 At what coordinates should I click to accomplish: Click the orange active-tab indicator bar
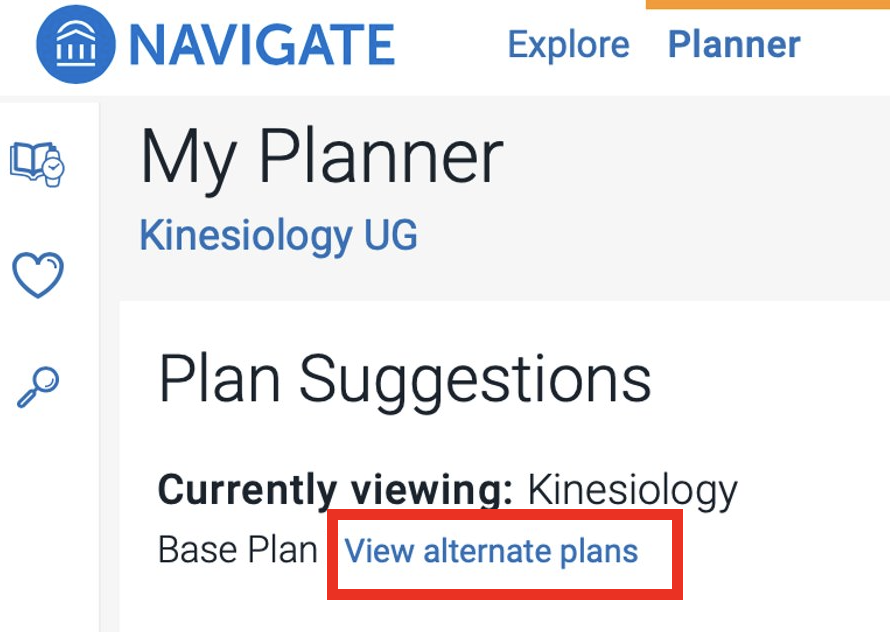coord(767,4)
